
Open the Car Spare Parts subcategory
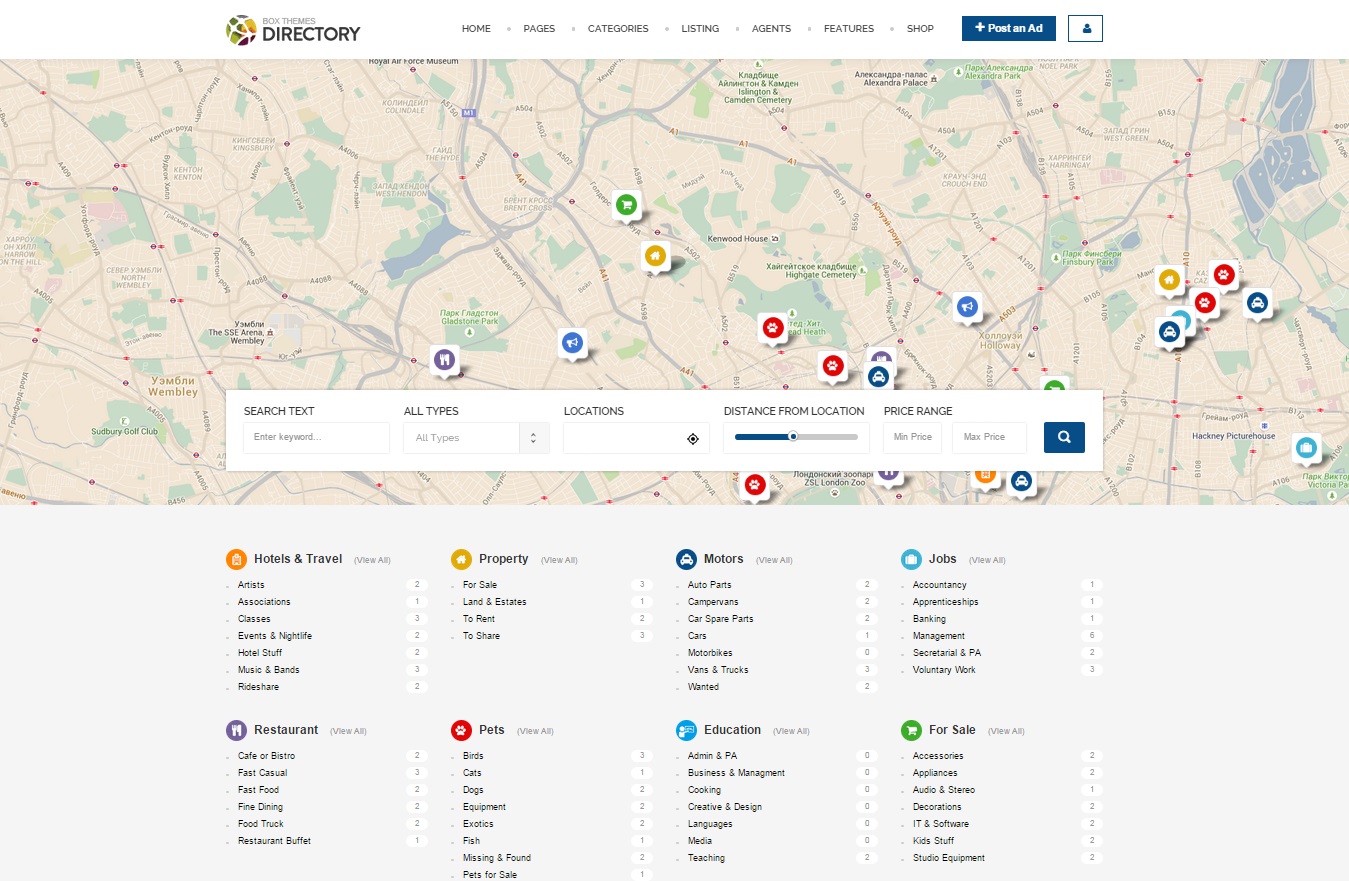pyautogui.click(x=721, y=619)
